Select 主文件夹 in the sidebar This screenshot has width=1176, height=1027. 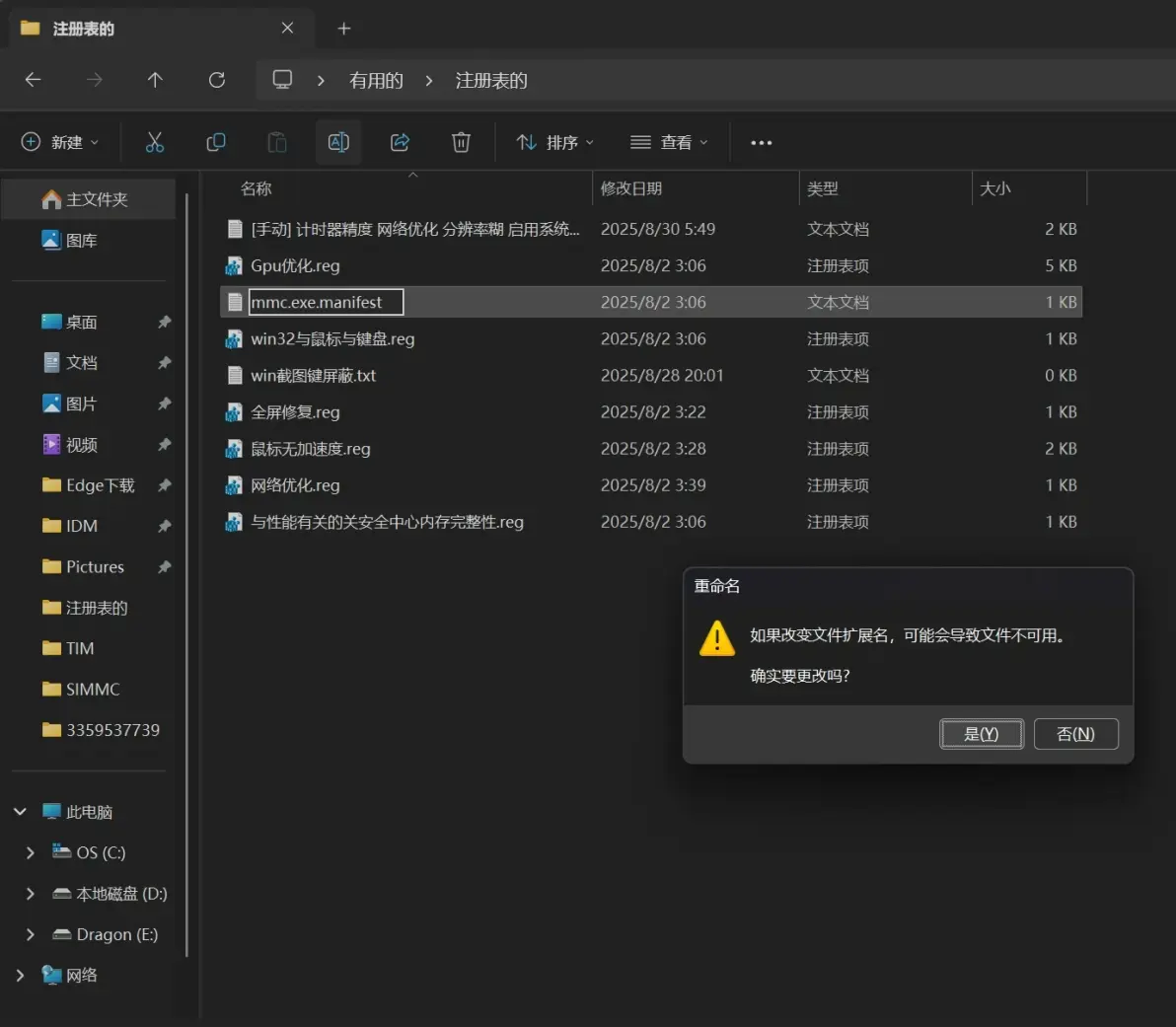point(89,199)
